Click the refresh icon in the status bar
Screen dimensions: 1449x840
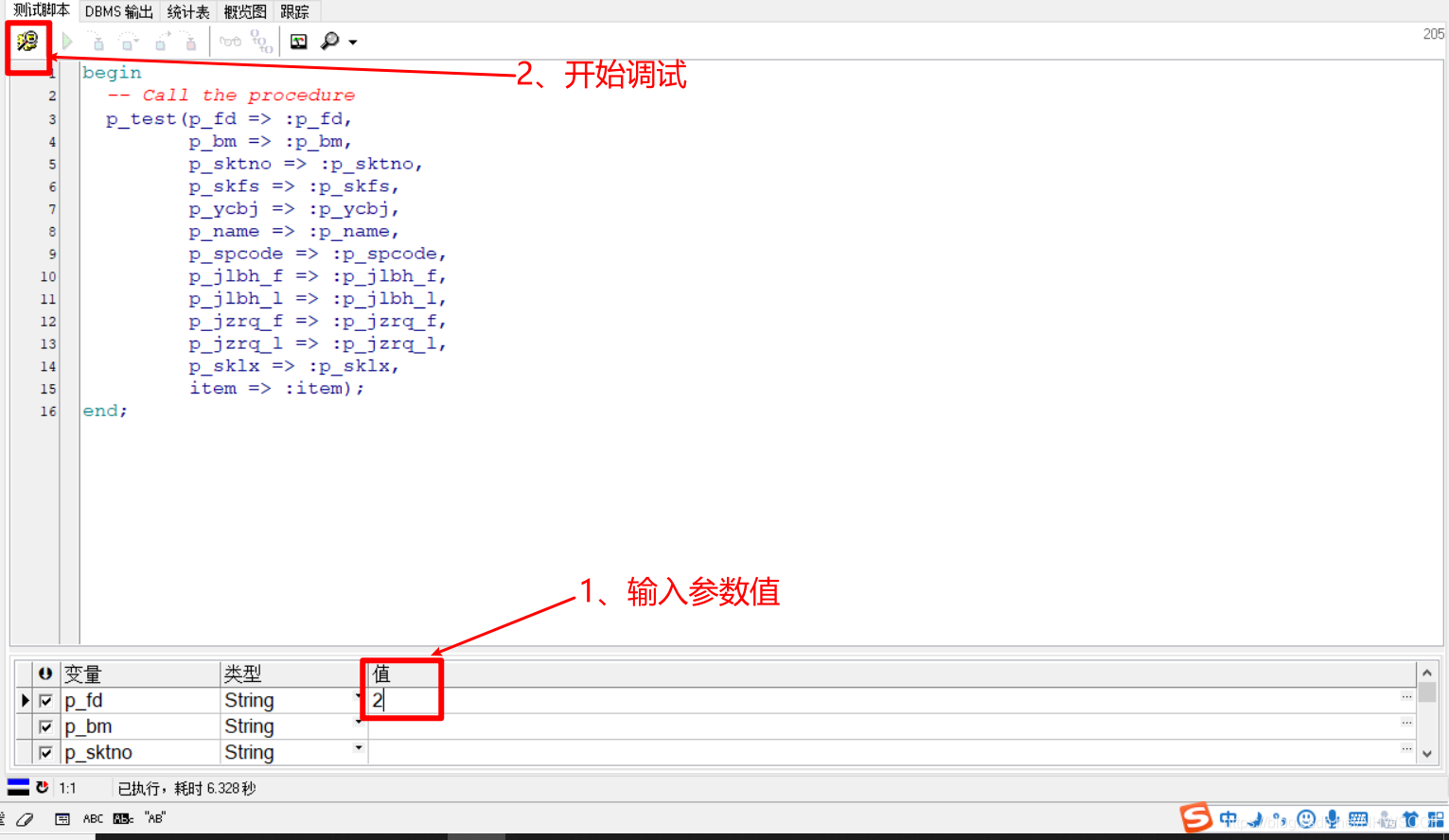pyautogui.click(x=43, y=787)
